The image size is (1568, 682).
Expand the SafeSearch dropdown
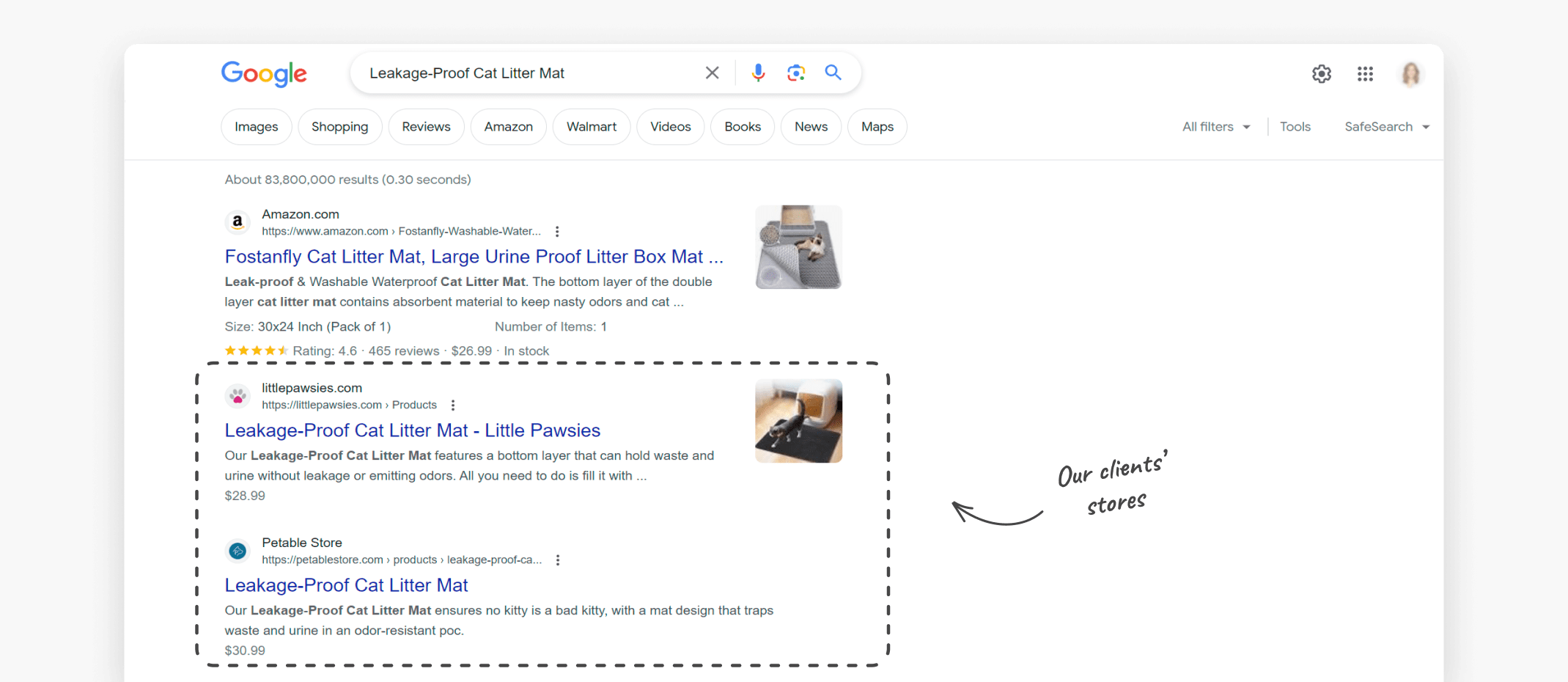click(1386, 127)
